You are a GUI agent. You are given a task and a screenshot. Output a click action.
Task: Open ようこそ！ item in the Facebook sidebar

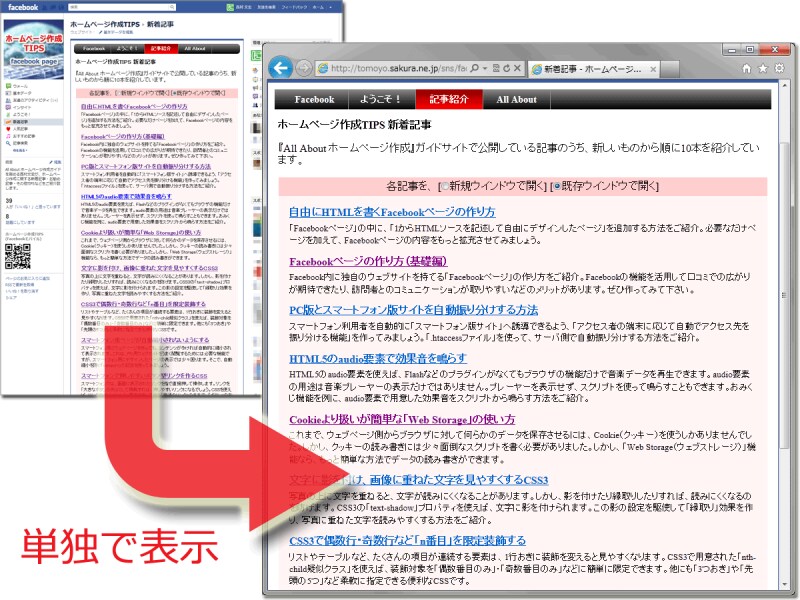tap(18, 115)
